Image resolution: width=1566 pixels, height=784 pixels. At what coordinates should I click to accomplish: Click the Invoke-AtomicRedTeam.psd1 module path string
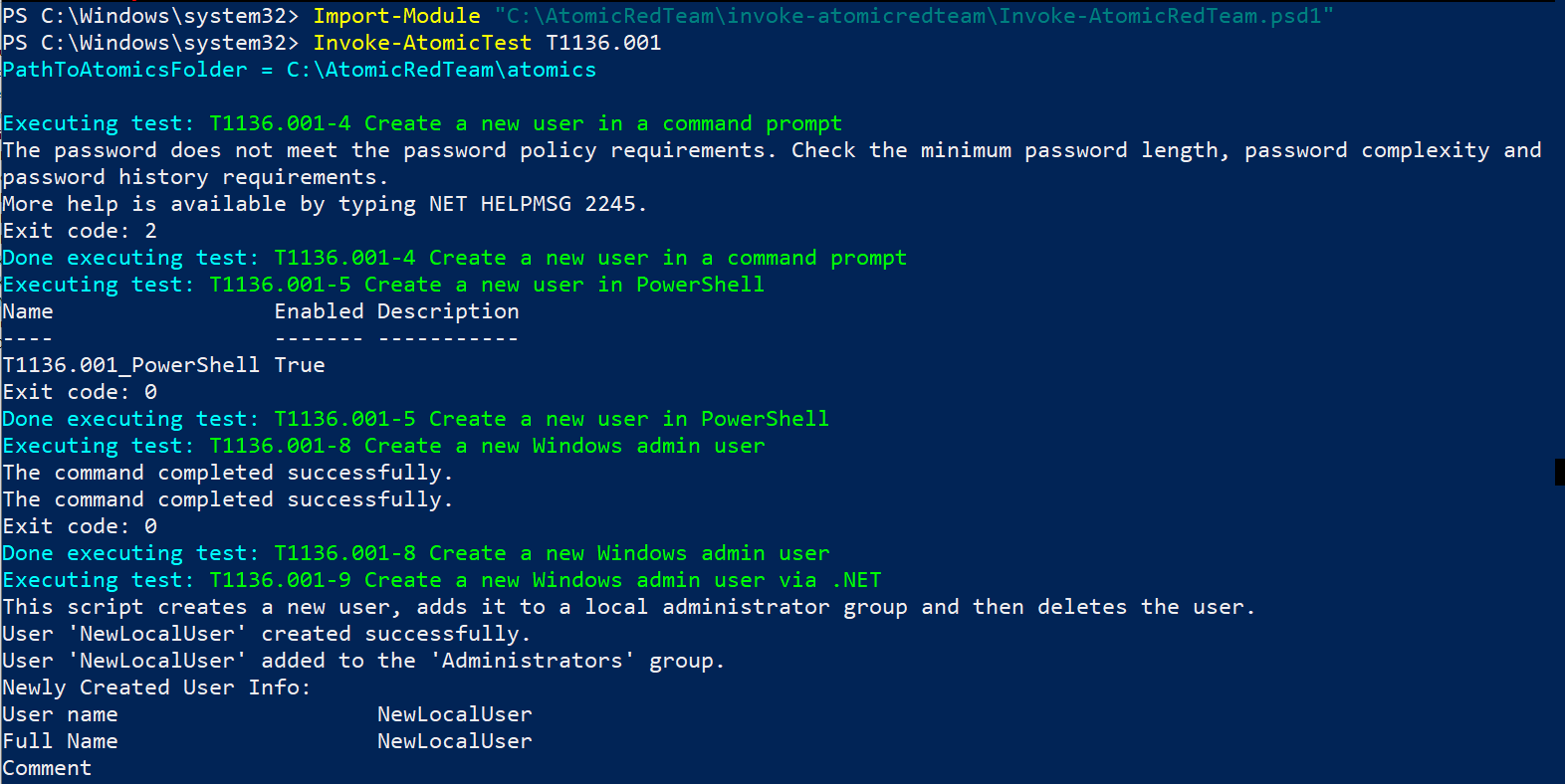coord(913,16)
